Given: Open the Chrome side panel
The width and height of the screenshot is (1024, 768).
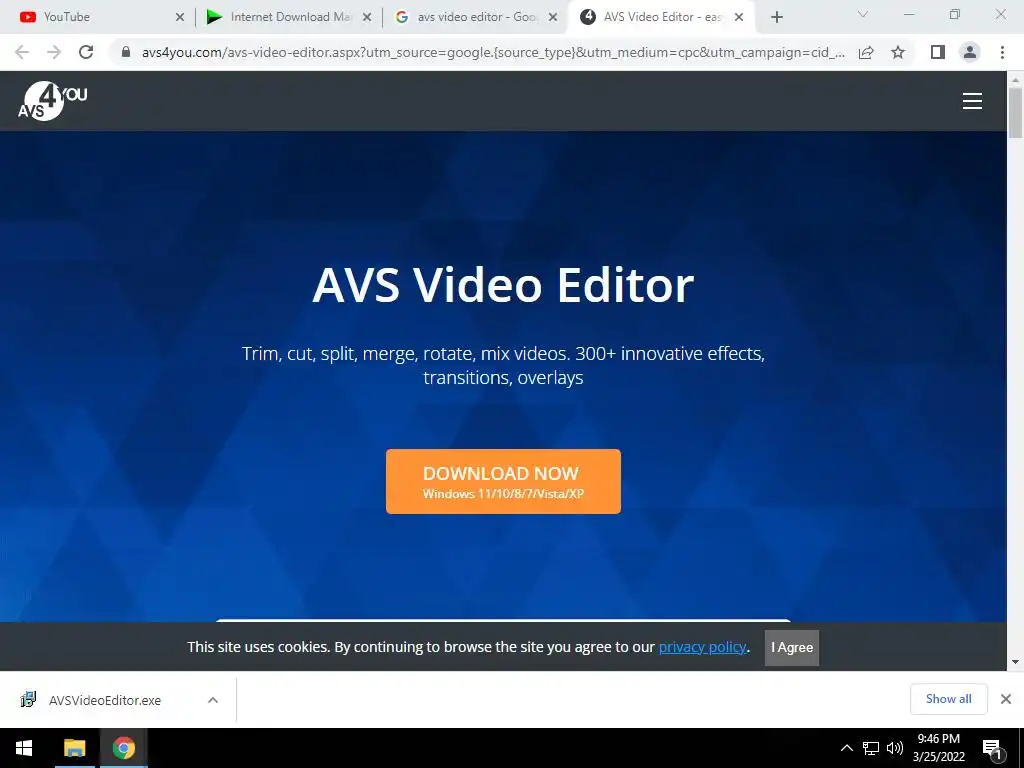Looking at the screenshot, I should click(x=938, y=52).
